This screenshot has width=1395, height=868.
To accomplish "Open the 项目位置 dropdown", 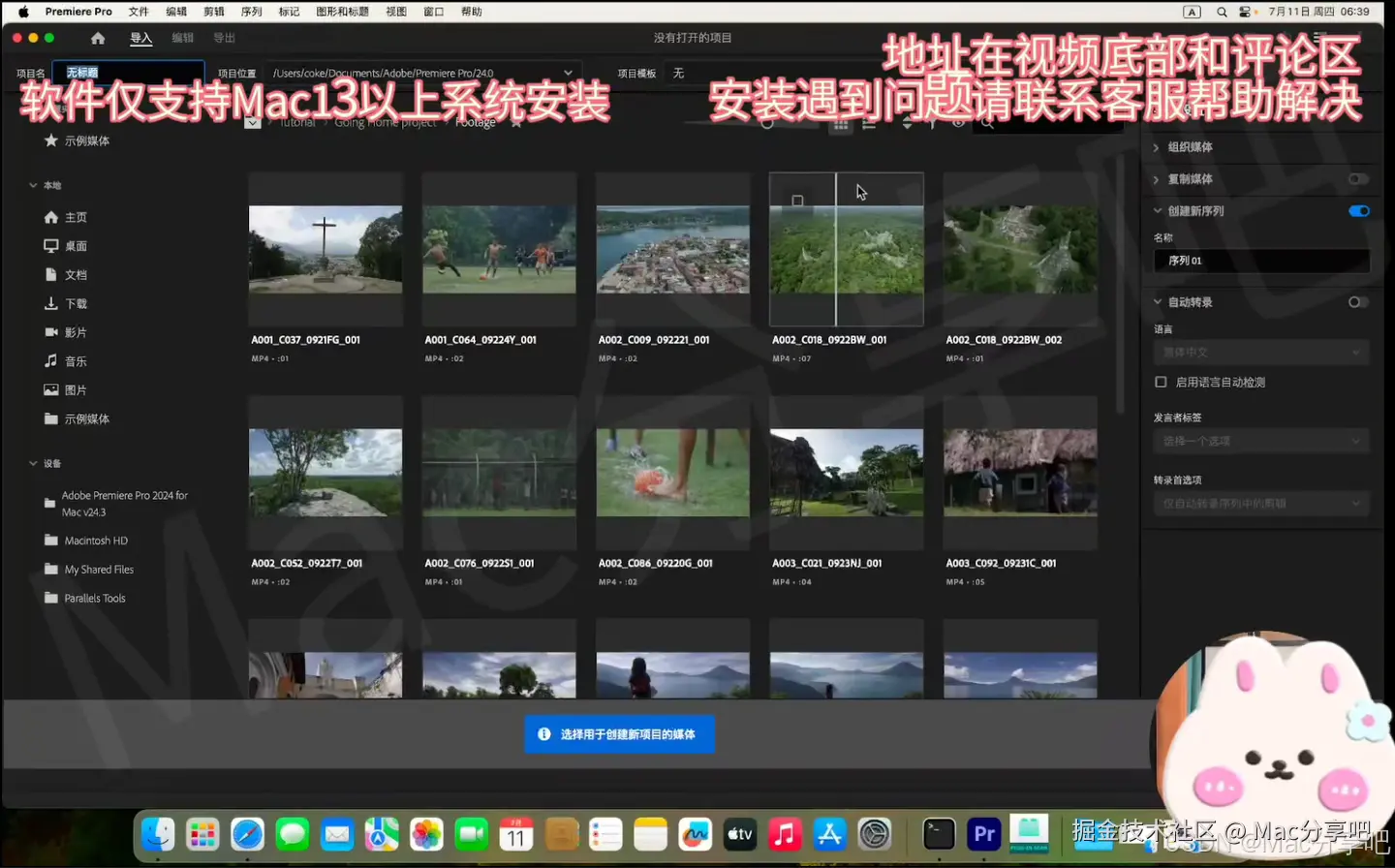I will [568, 72].
